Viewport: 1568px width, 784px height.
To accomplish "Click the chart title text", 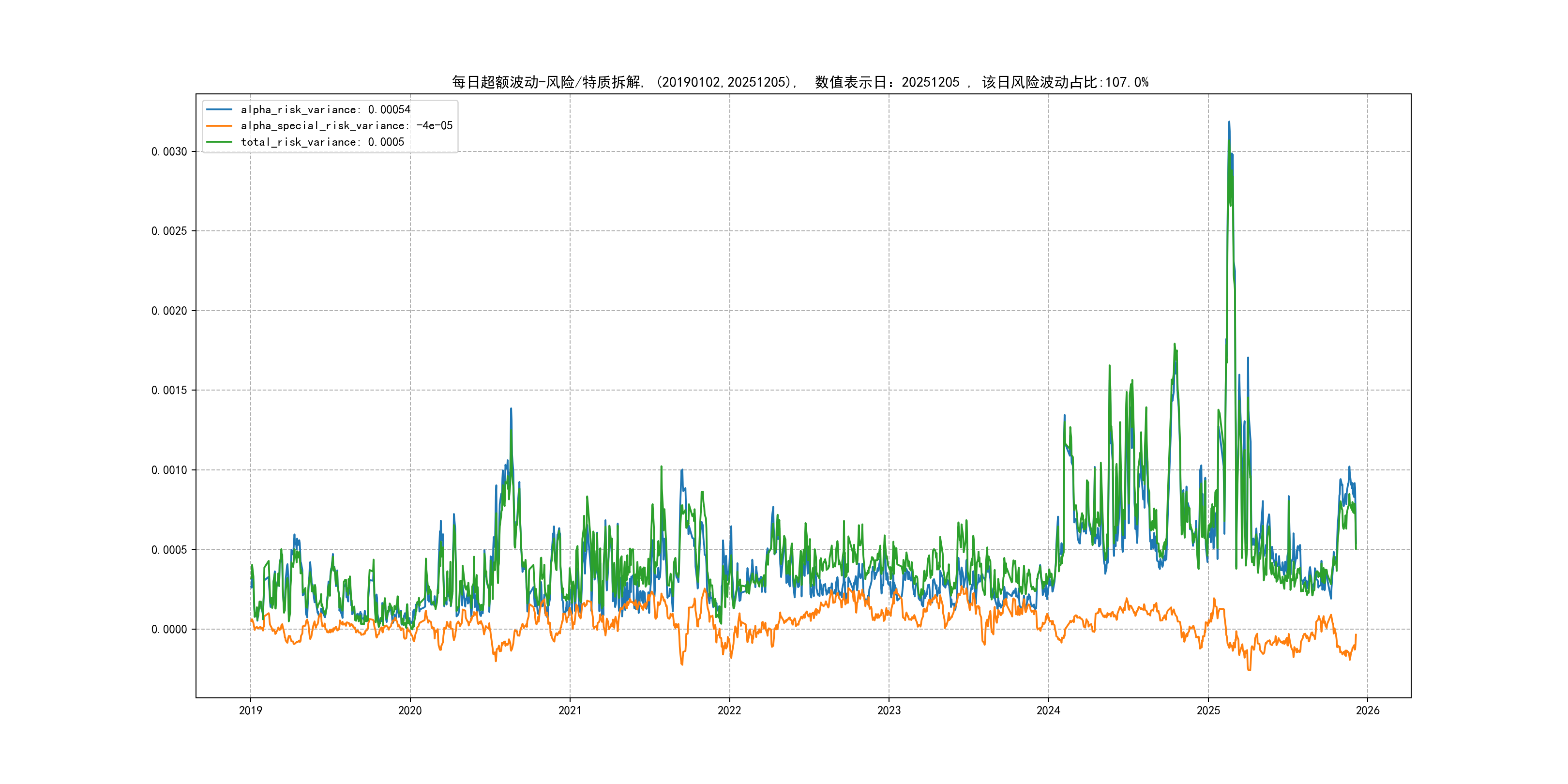I will pyautogui.click(x=800, y=82).
